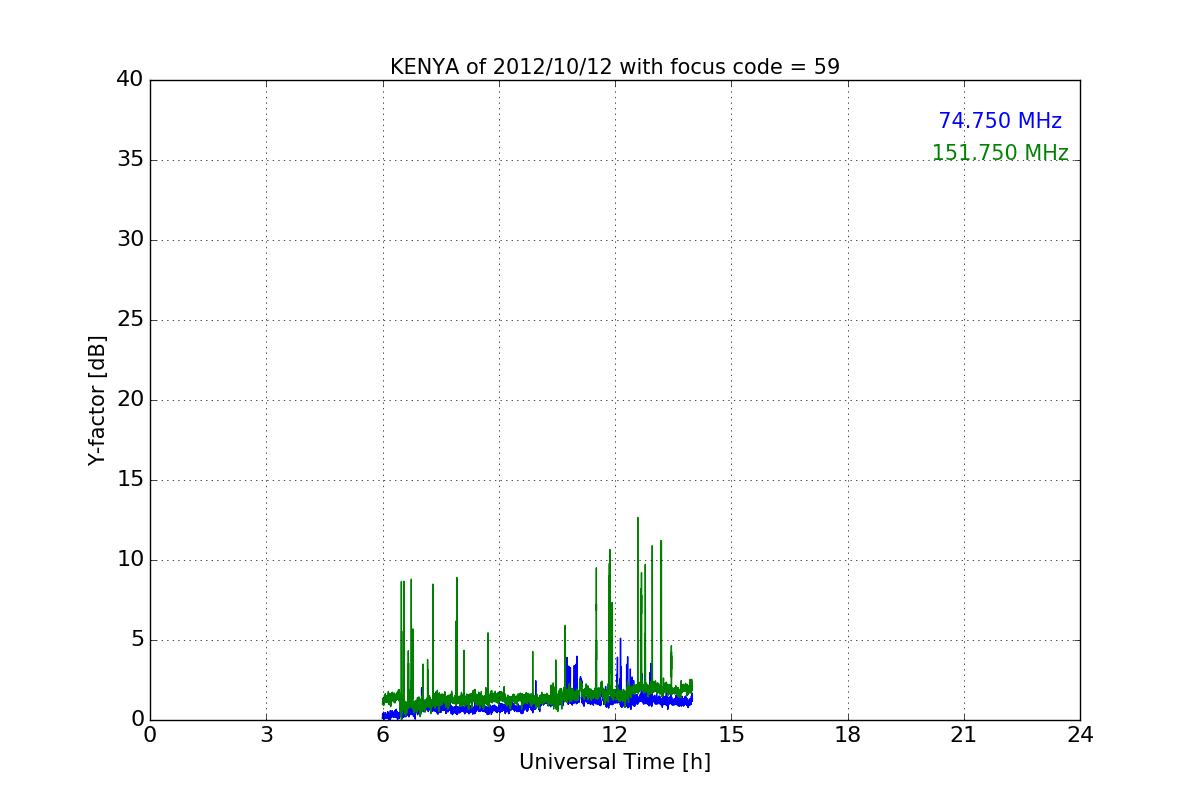Click y-axis tick label 40

pos(130,80)
